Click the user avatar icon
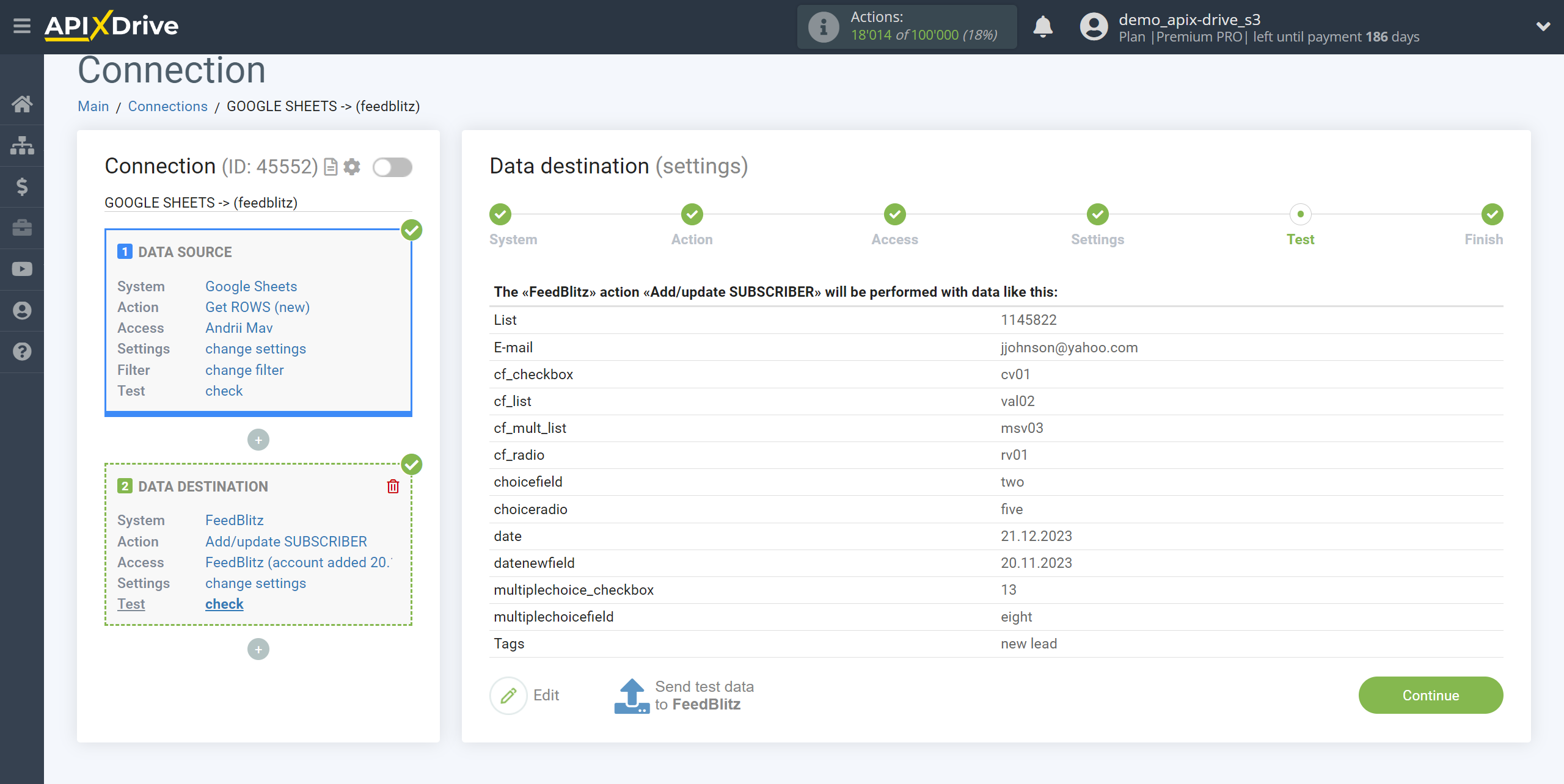This screenshot has width=1564, height=784. pos(1094,27)
